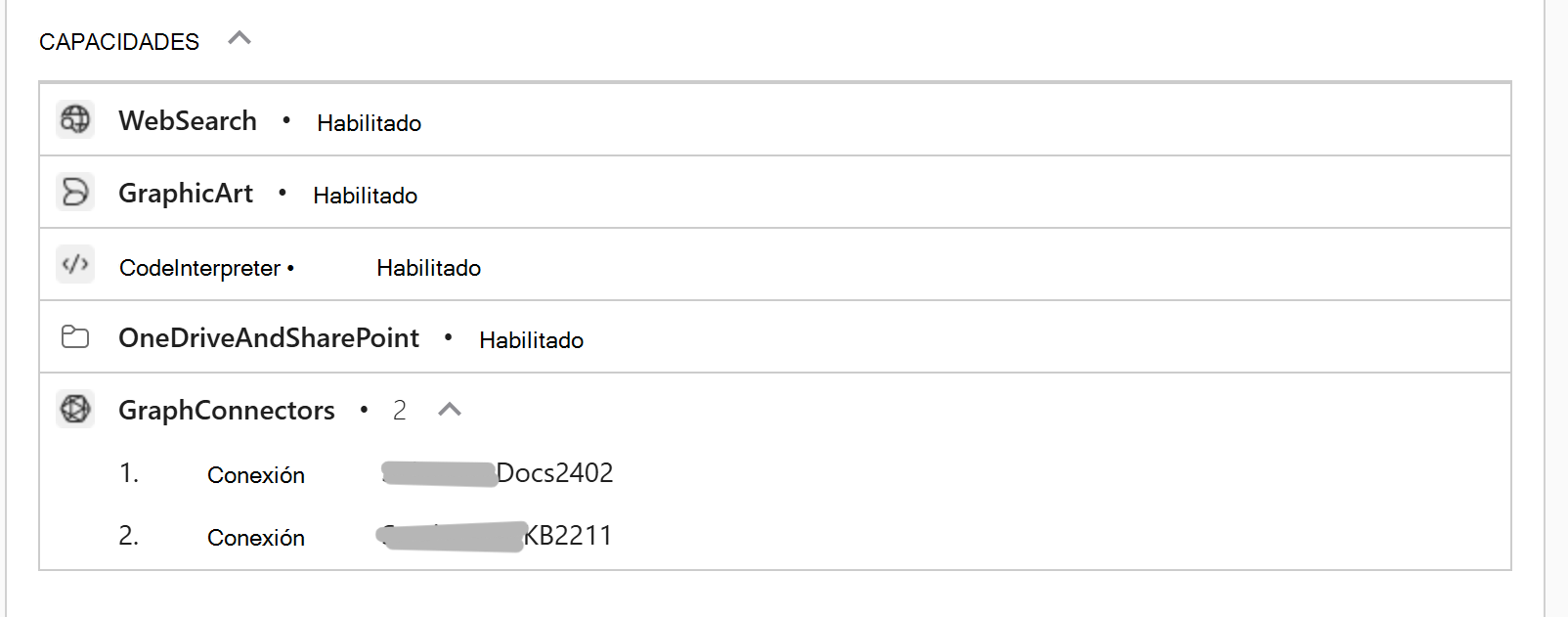Click the OneDriveAndSharePoint folder icon
1568x617 pixels.
tap(75, 336)
